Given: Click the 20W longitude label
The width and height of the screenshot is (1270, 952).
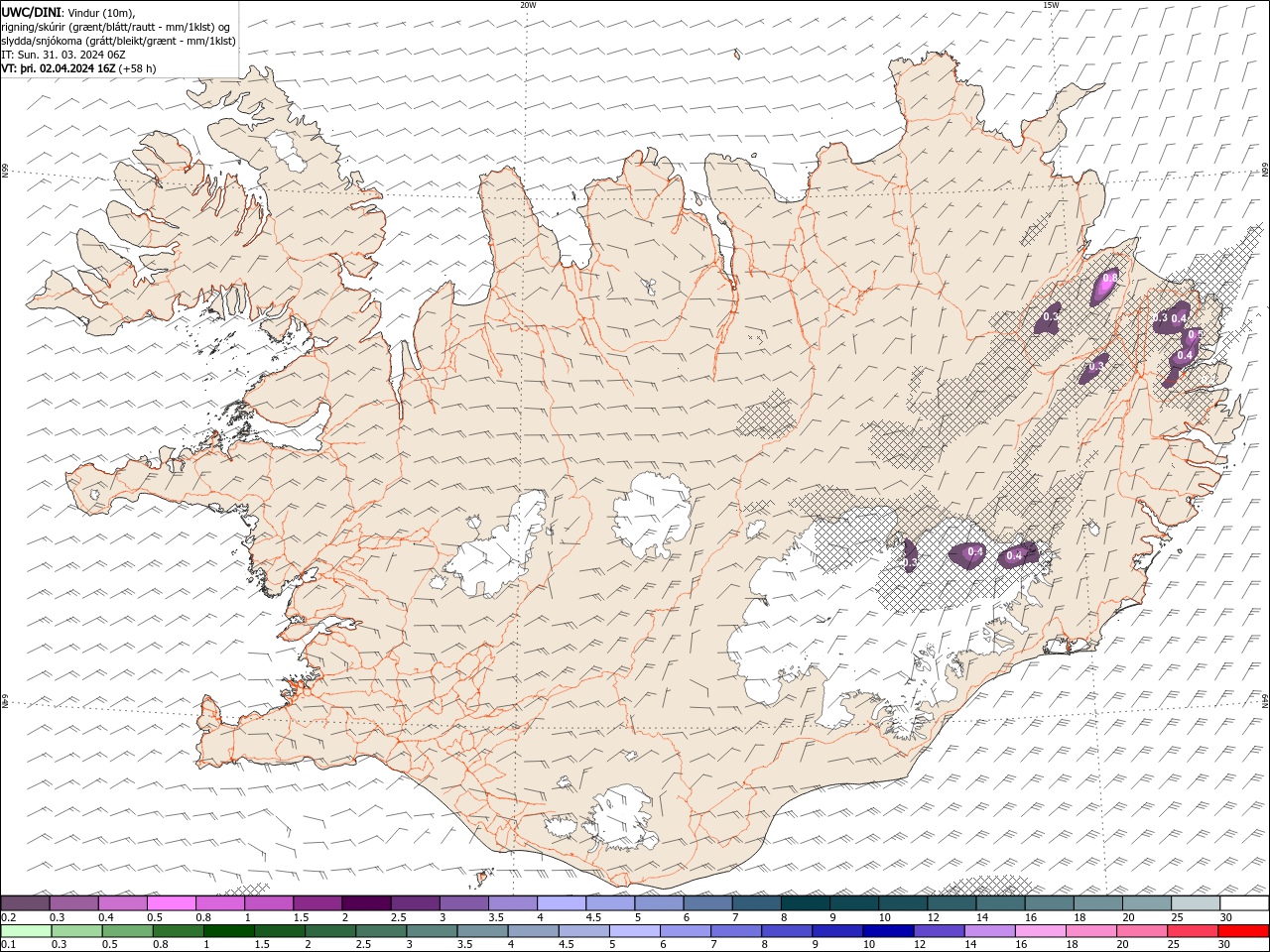Looking at the screenshot, I should 528,5.
